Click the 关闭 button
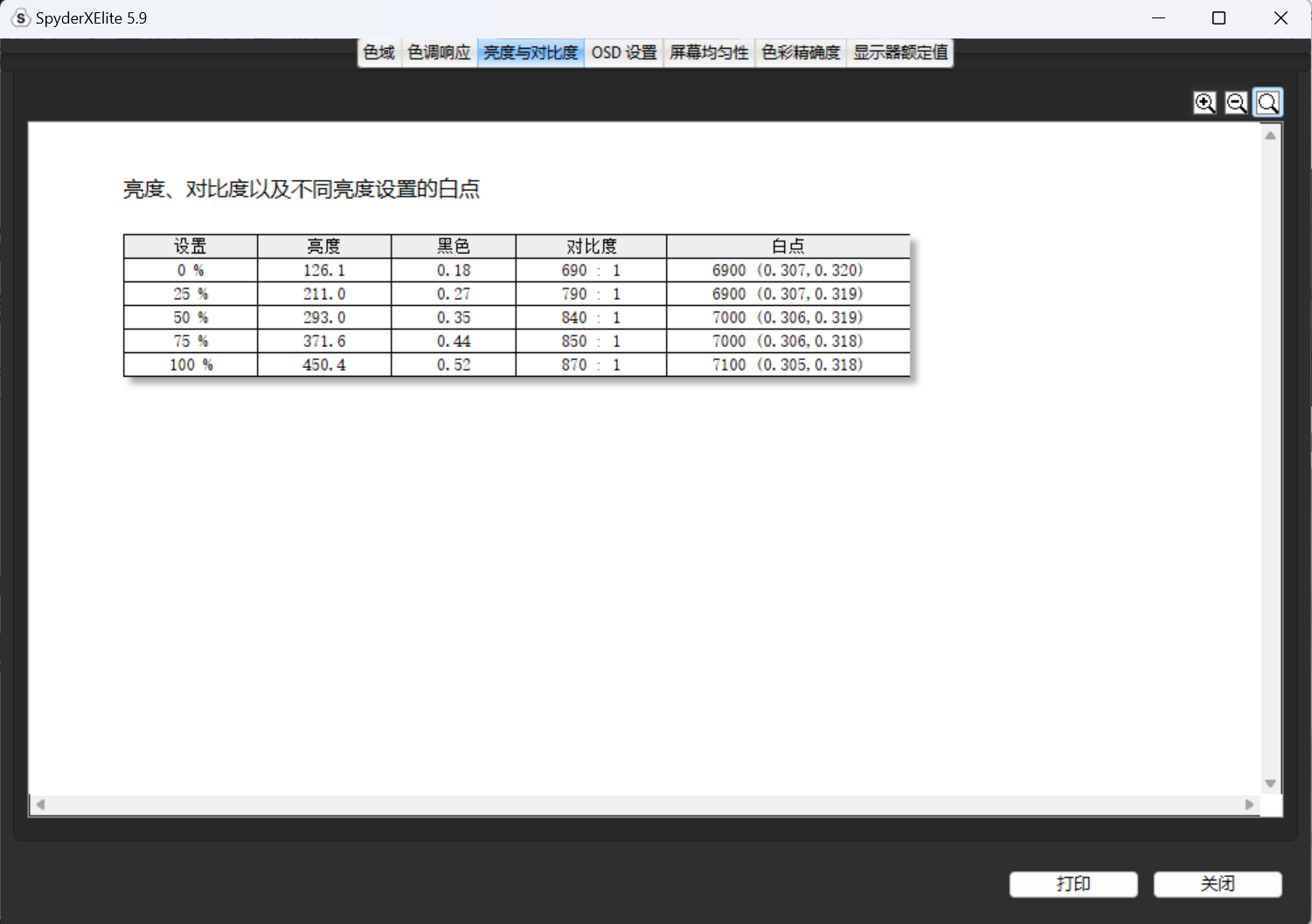Viewport: 1312px width, 924px height. pos(1218,884)
